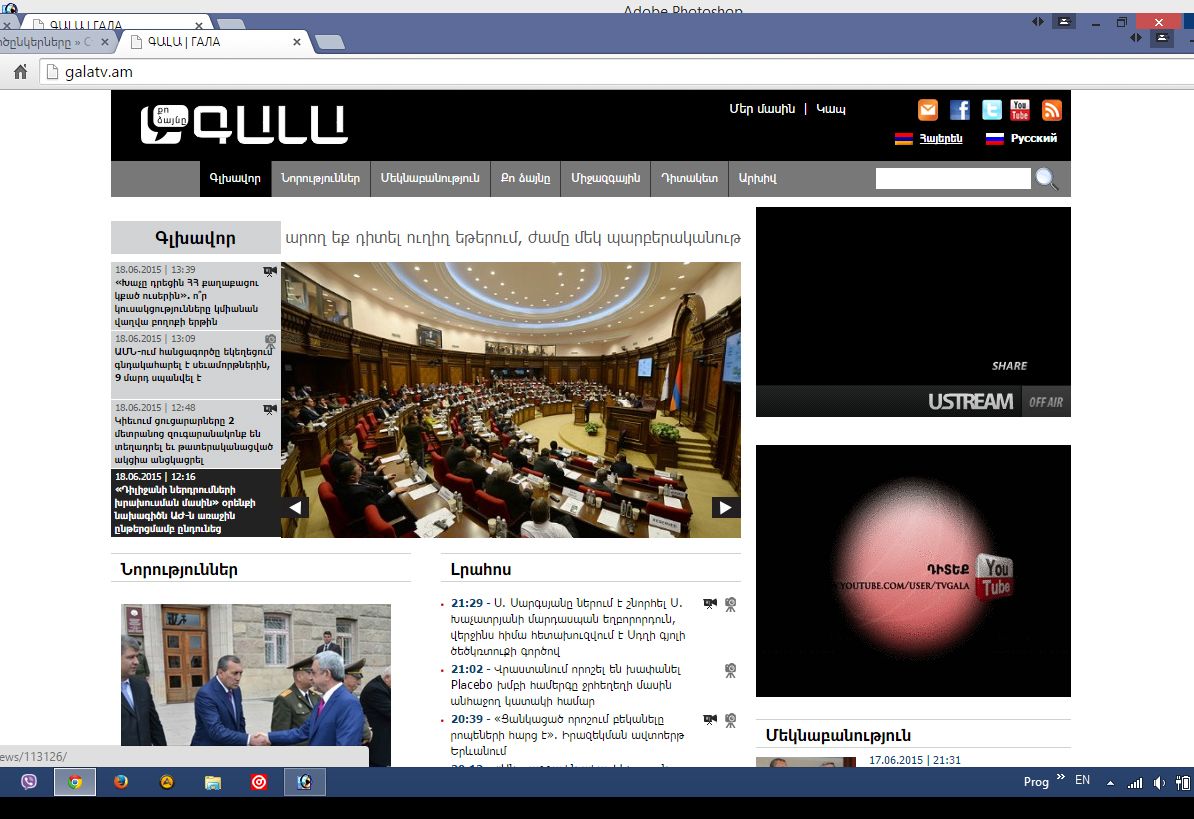Click the EN language indicator in the tray
The width and height of the screenshot is (1194, 819).
click(1082, 780)
